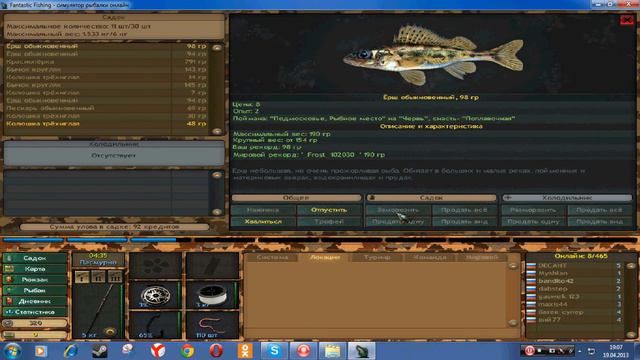Screen dimensions: 640x360
Task: Open the Садок panel from the side menu
Action: (34, 258)
